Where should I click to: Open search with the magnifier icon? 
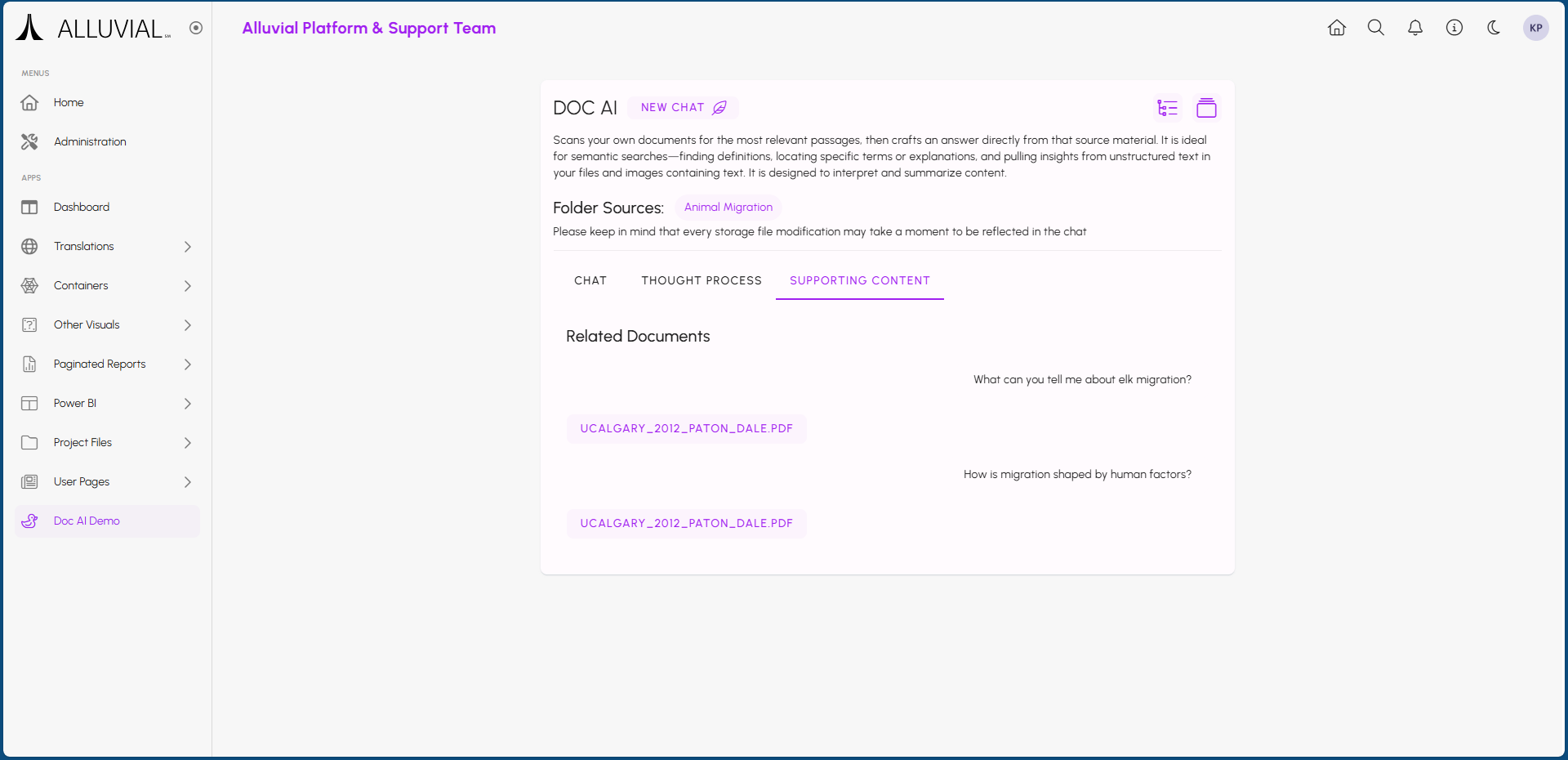coord(1375,28)
